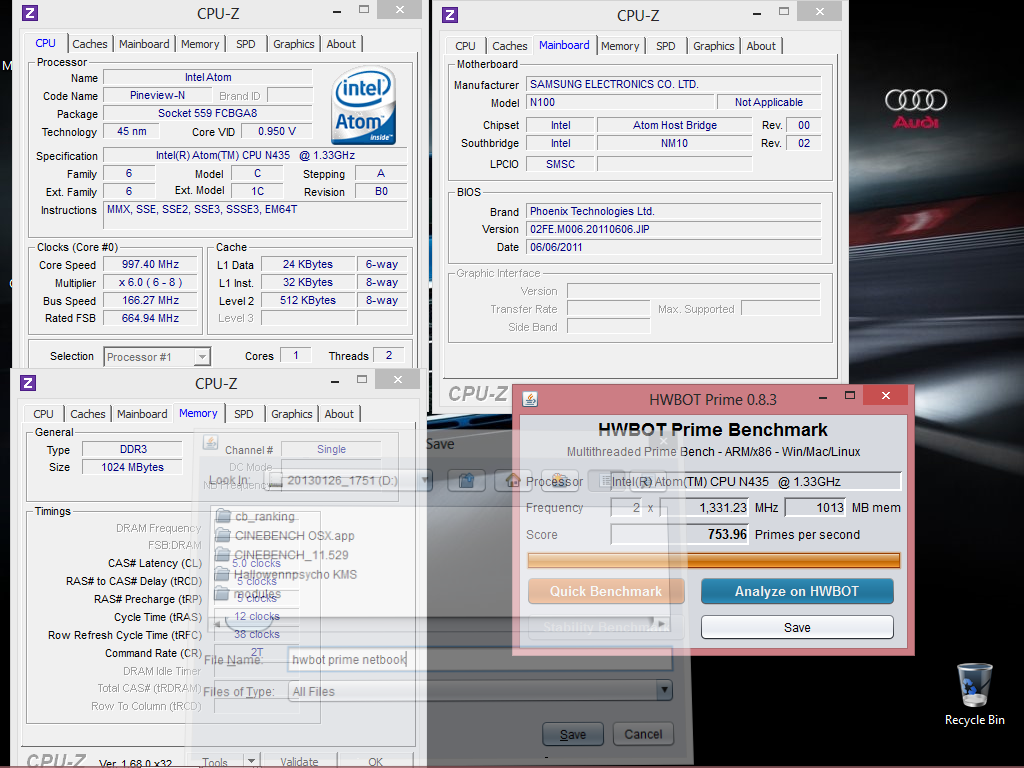Expand the Look In drive dropdown
Image resolution: width=1024 pixels, height=768 pixels.
pyautogui.click(x=425, y=481)
